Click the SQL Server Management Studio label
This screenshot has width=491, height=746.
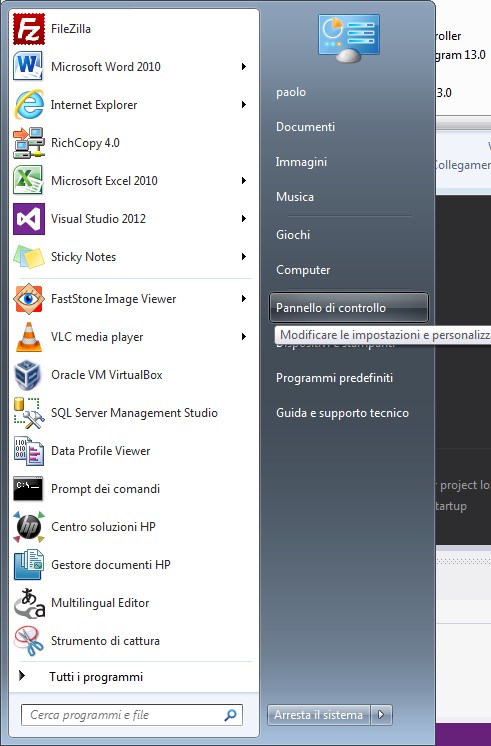pyautogui.click(x=134, y=413)
